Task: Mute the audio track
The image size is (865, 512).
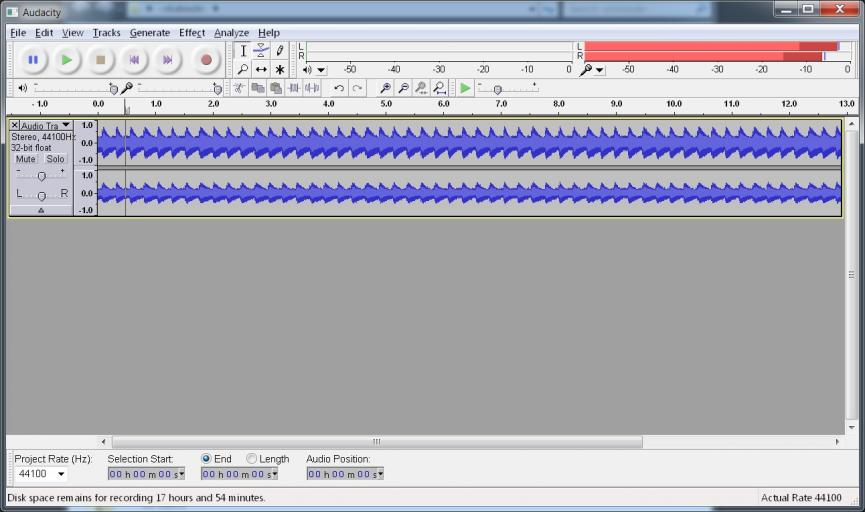Action: click(x=25, y=159)
